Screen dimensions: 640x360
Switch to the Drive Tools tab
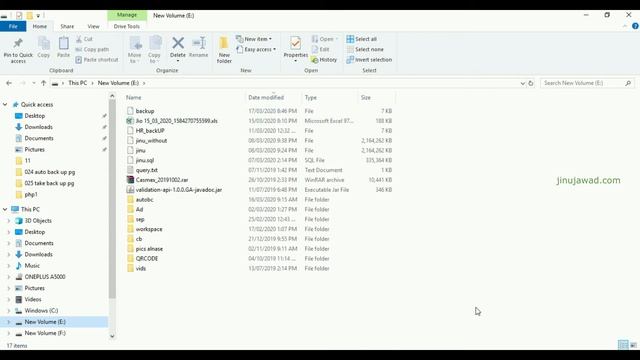(127, 26)
